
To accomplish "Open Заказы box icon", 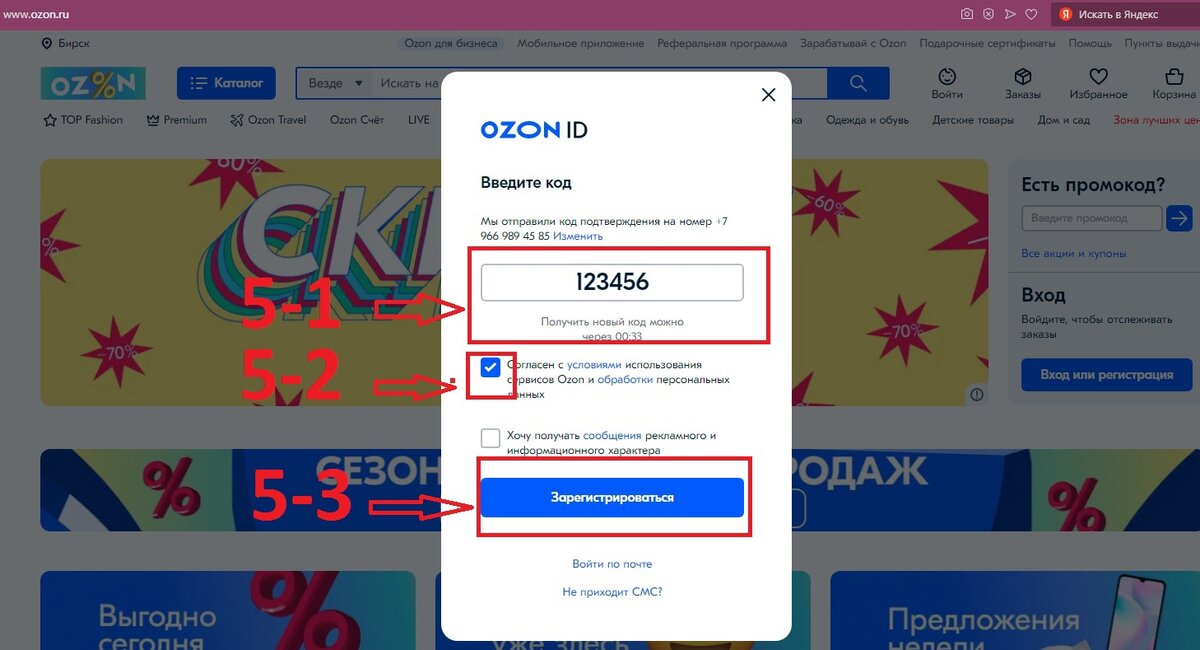I will tap(1022, 77).
